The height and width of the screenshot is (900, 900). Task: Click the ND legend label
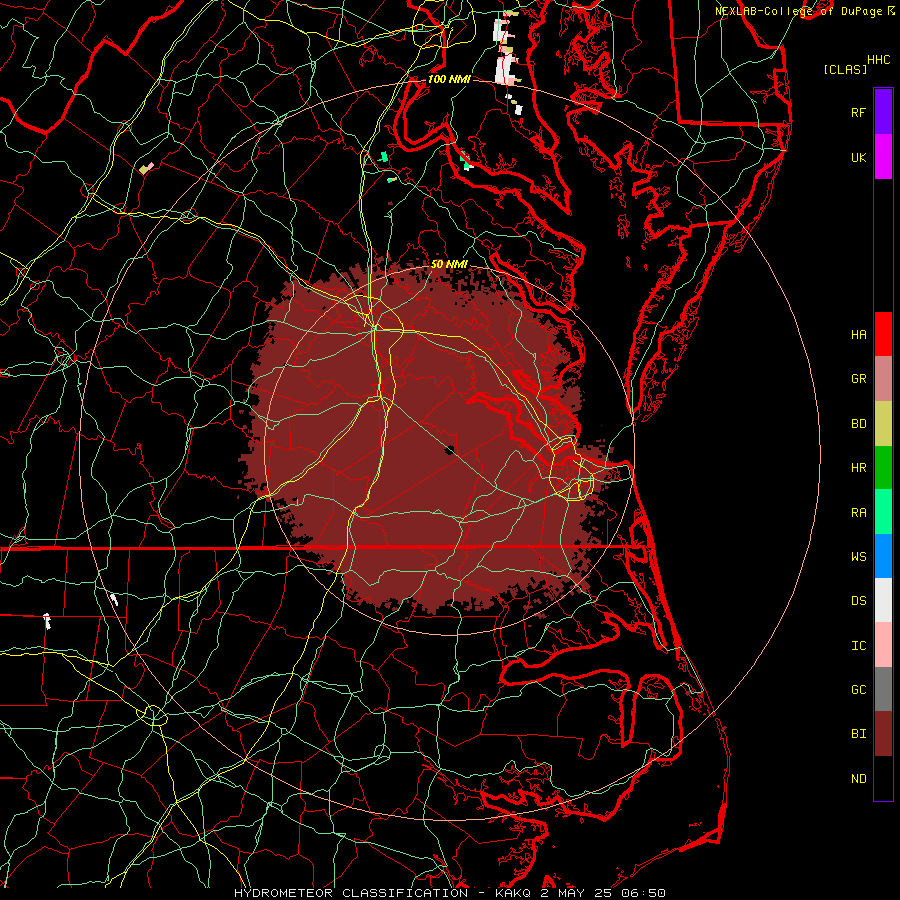858,778
